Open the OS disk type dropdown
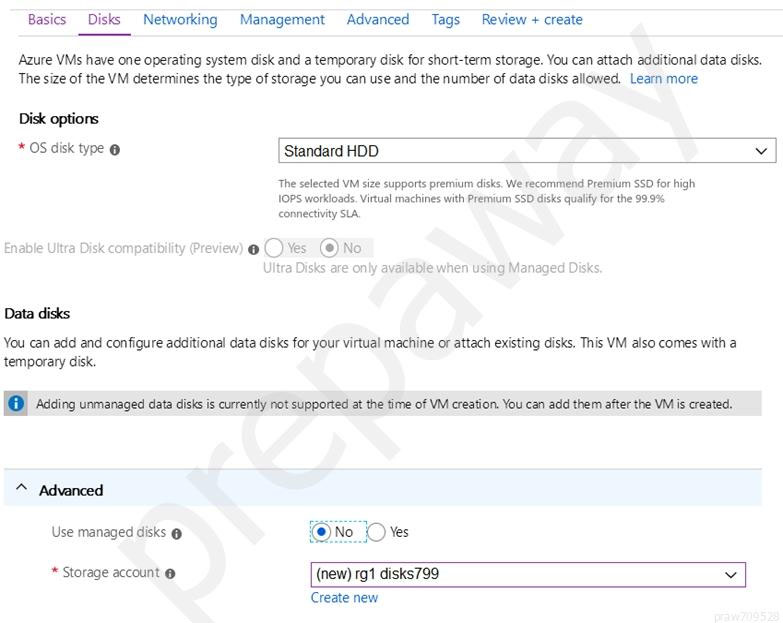Screen dimensions: 783x623 tap(527, 150)
